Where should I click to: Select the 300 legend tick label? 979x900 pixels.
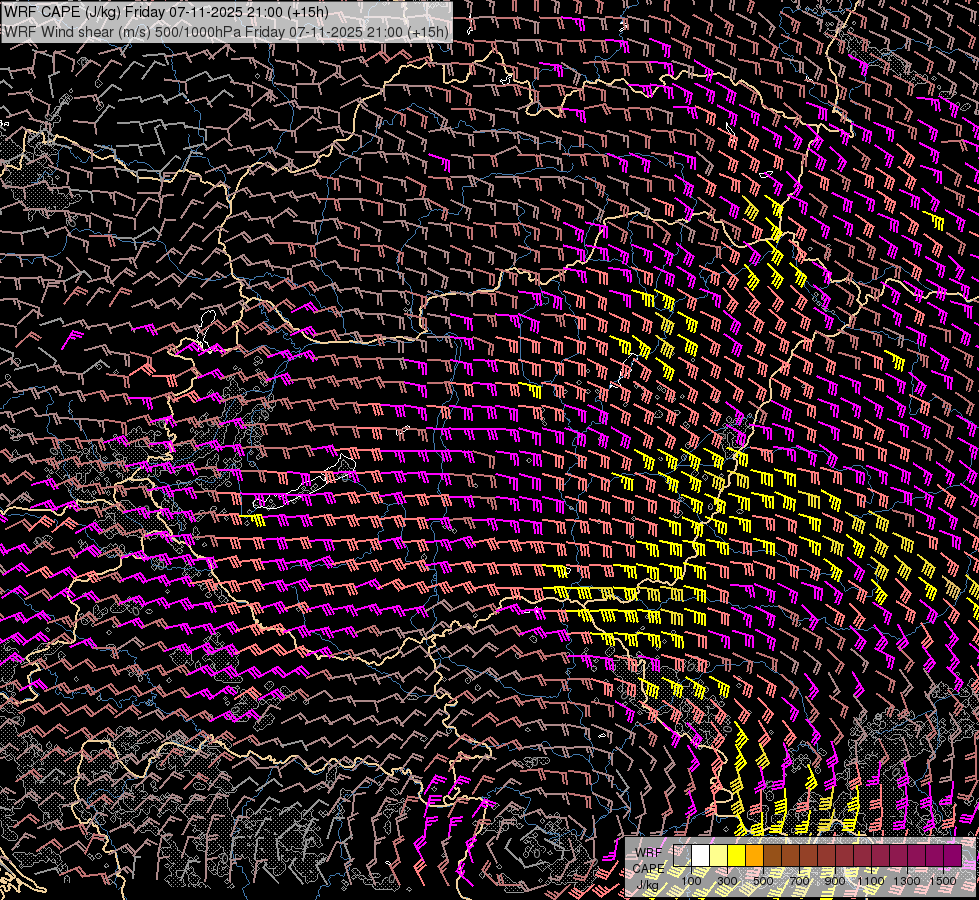coord(727,880)
